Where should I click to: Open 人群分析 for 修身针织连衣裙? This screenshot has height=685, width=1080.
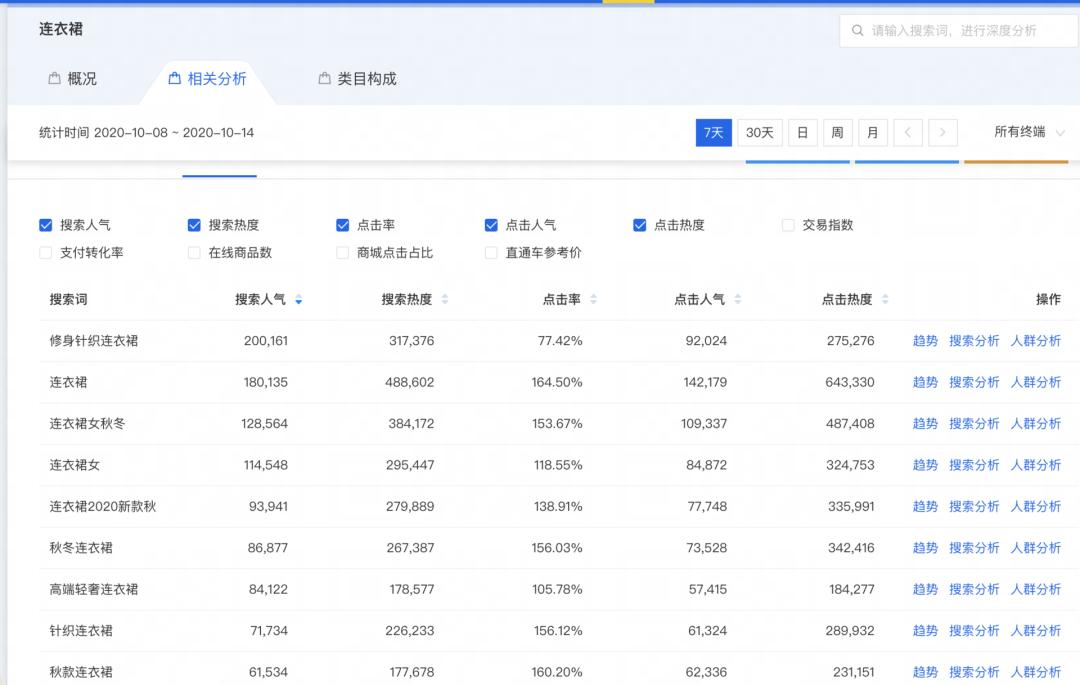pos(1037,340)
